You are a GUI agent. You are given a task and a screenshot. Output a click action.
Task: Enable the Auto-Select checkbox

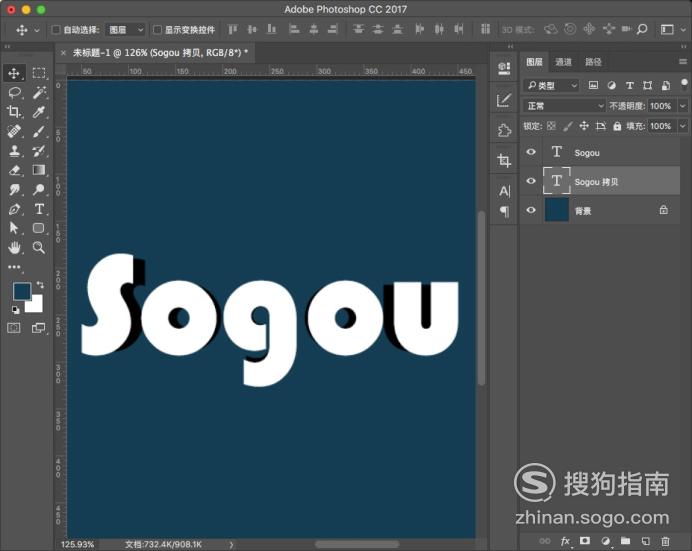pyautogui.click(x=56, y=30)
